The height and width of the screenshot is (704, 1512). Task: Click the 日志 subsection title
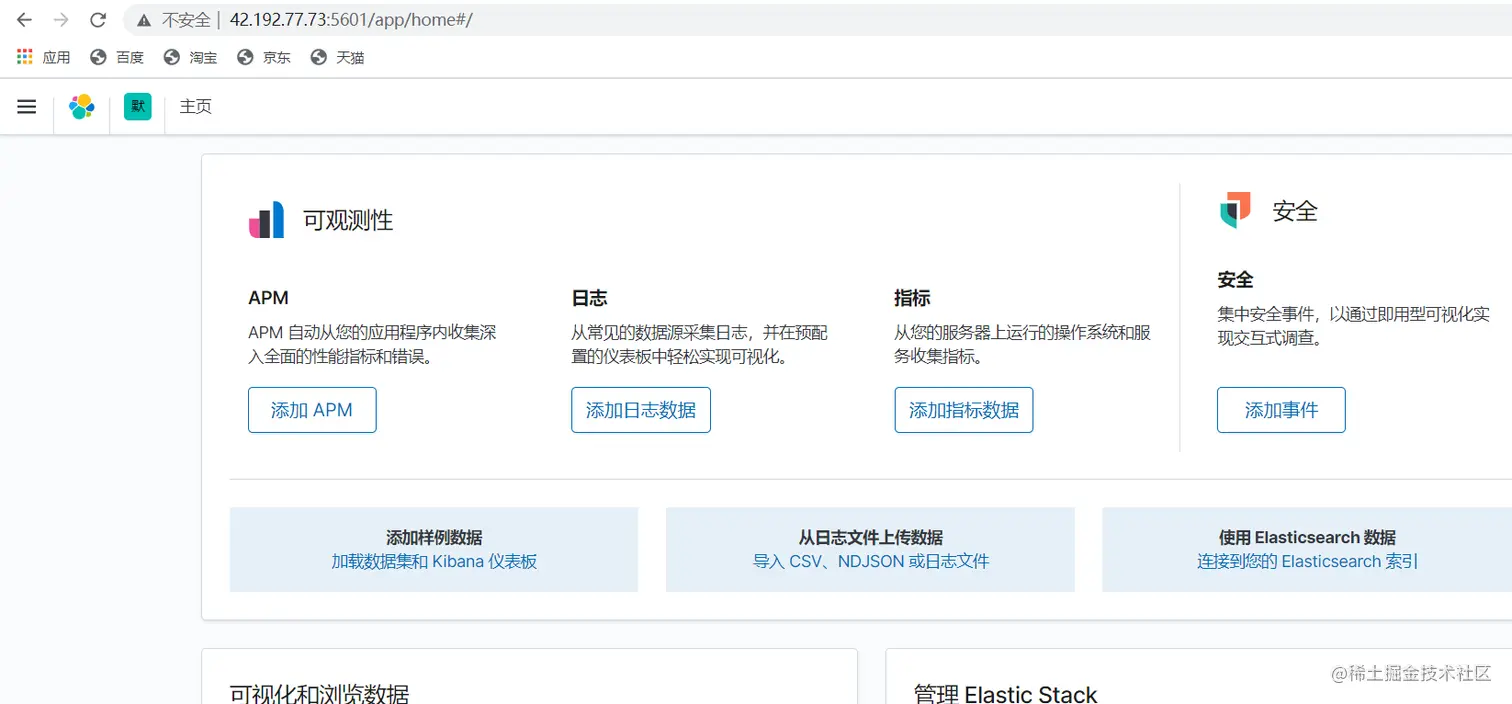point(589,298)
